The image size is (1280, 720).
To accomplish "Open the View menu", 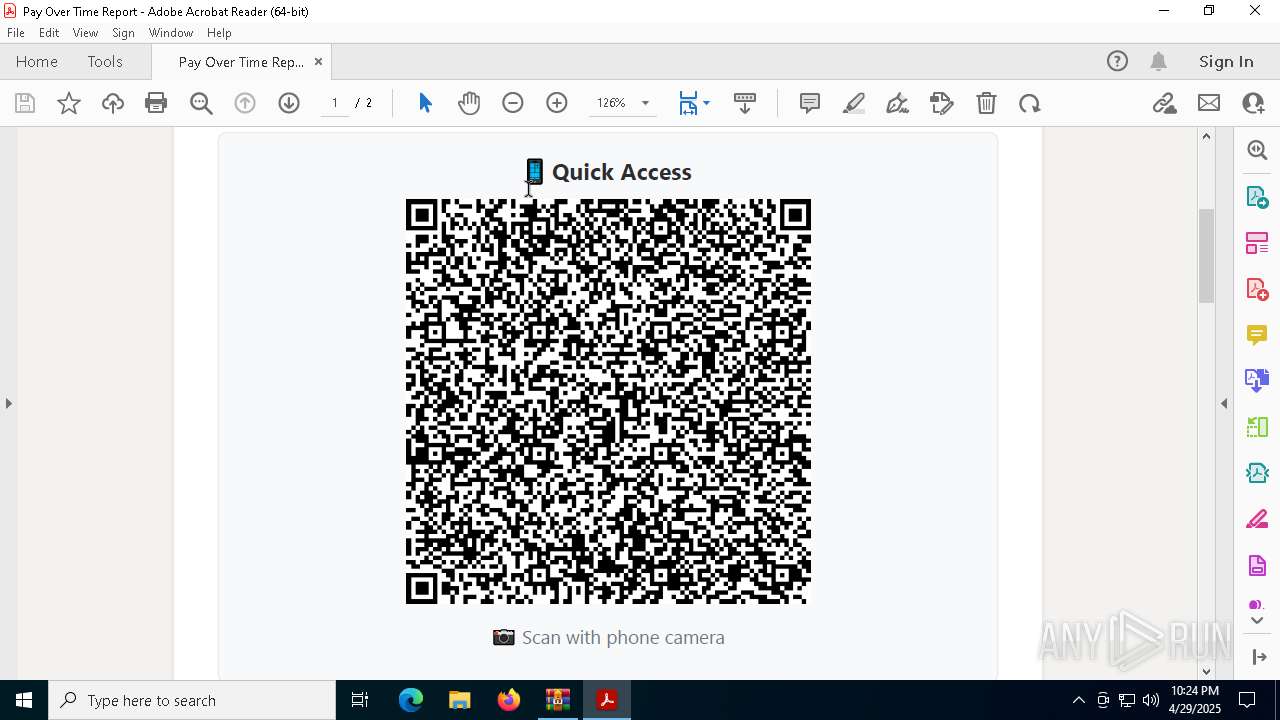I will click(86, 33).
